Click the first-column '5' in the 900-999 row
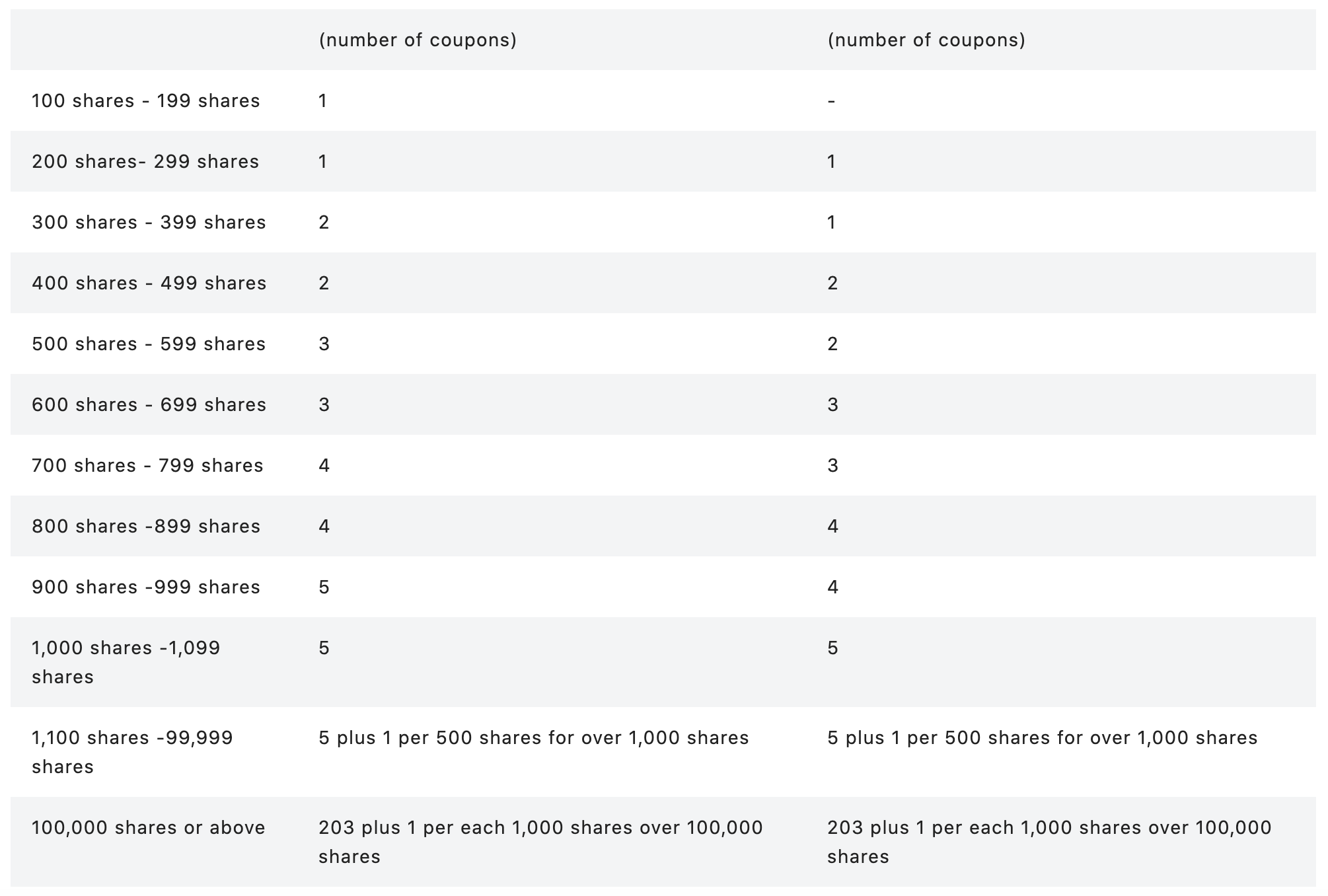 [324, 587]
